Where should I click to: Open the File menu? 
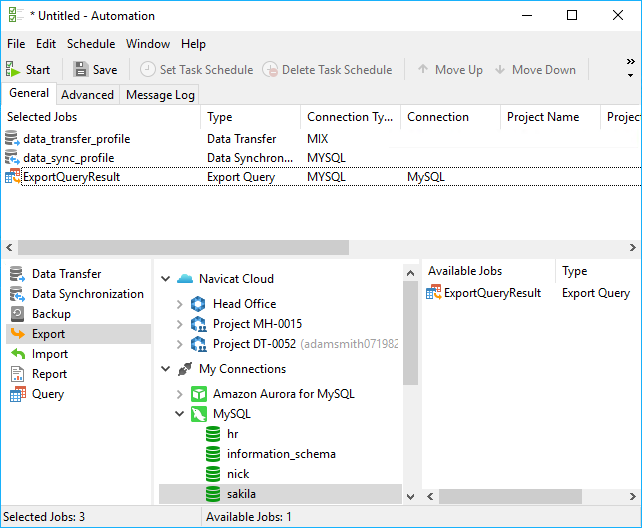click(x=16, y=44)
